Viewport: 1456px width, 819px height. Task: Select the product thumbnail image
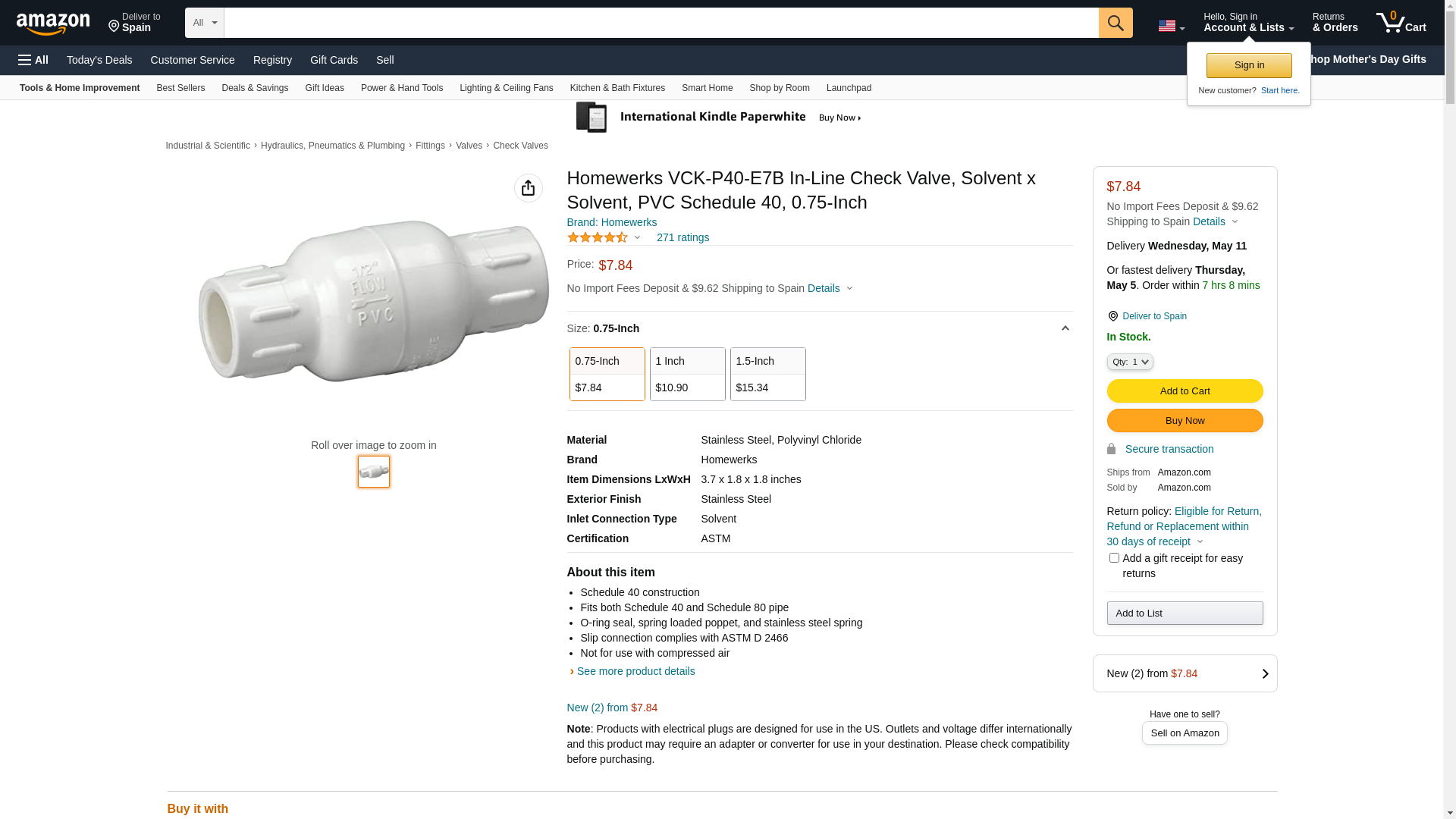click(x=373, y=472)
